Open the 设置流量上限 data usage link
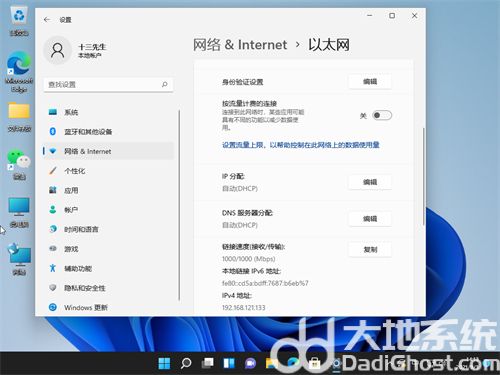 [x=301, y=145]
